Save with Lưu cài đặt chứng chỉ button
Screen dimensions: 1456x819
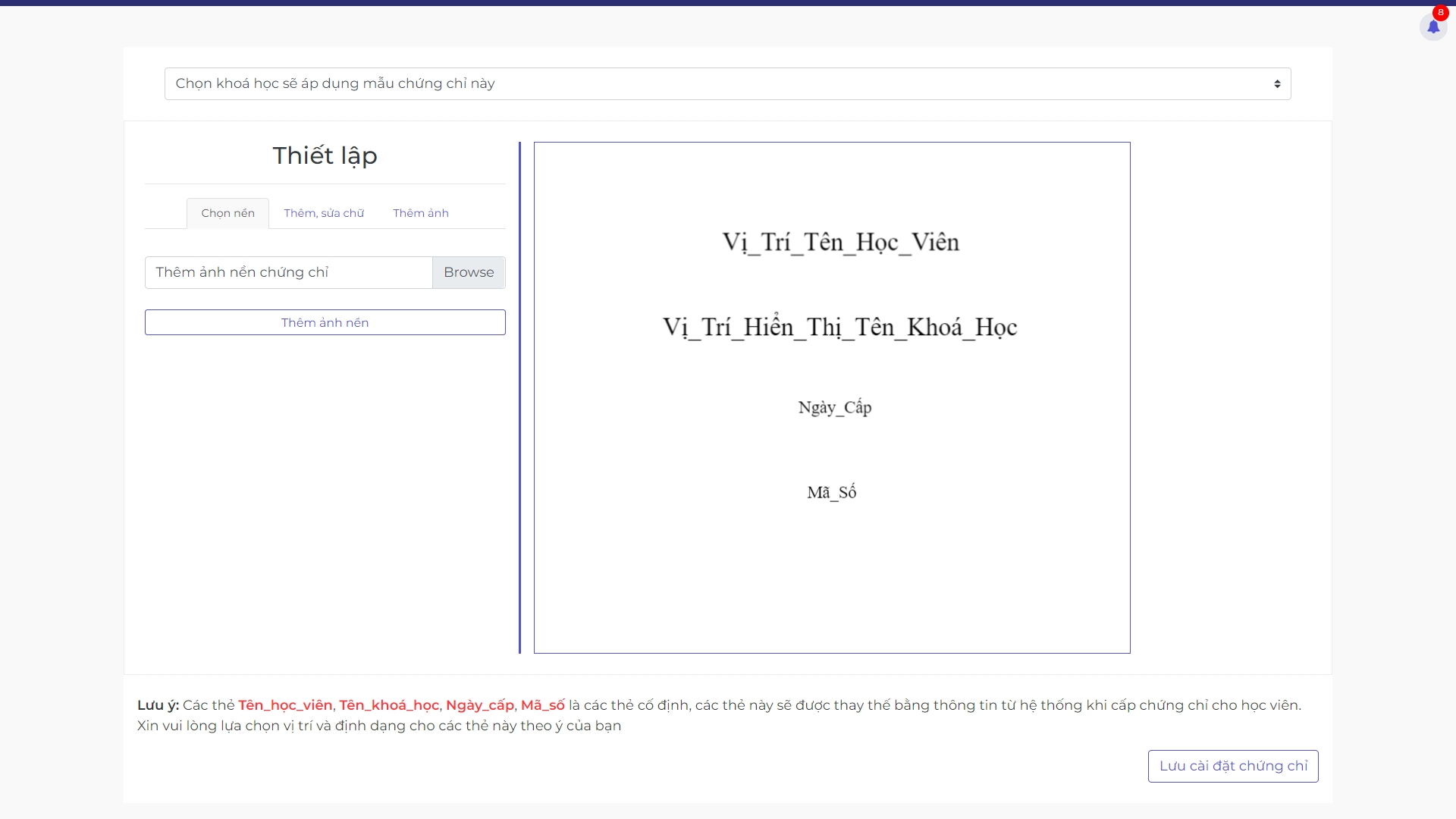click(x=1232, y=766)
